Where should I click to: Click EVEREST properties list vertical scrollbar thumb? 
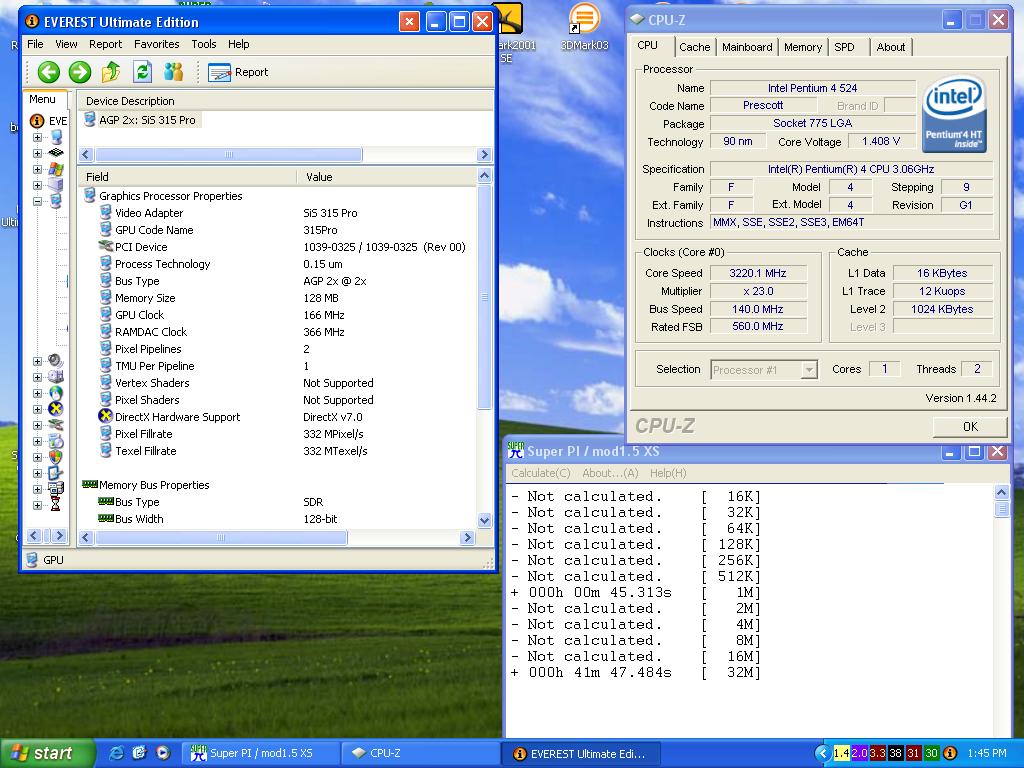click(x=484, y=297)
